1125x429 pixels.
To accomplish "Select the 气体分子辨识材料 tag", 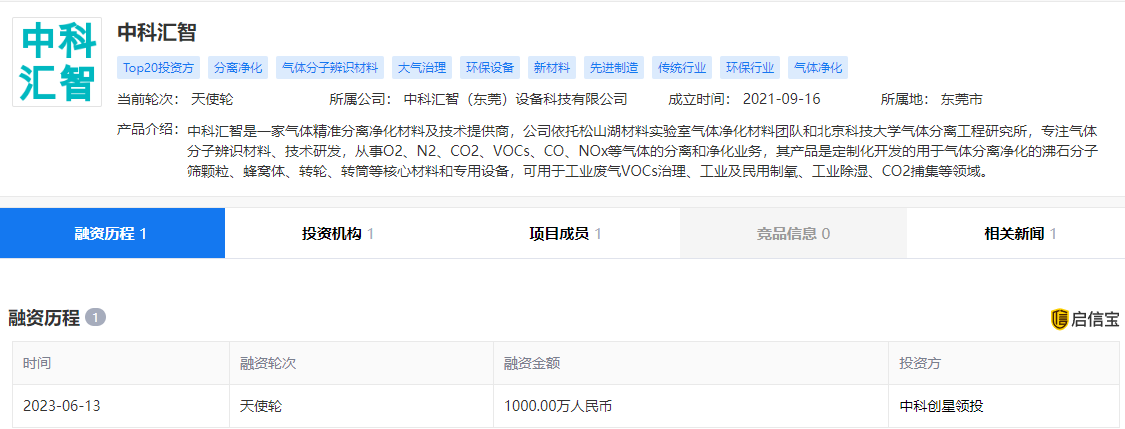I will [330, 68].
